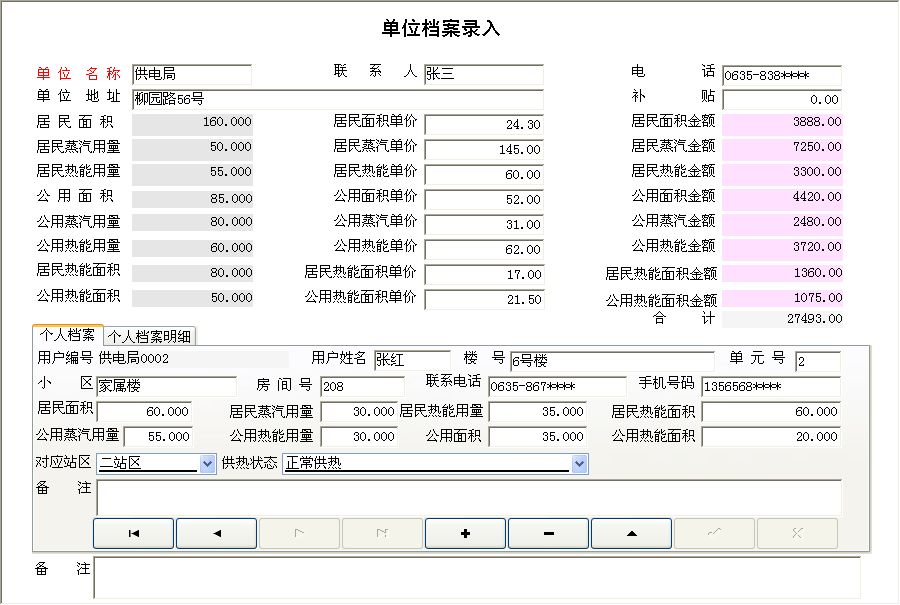Click the 备注 box inside 个人档案 panel

click(x=469, y=497)
